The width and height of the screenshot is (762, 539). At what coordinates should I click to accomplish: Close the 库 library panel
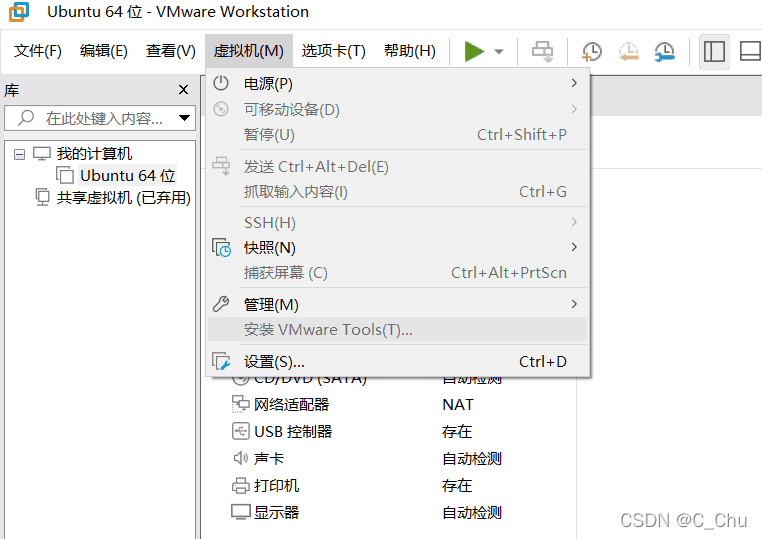coord(183,89)
